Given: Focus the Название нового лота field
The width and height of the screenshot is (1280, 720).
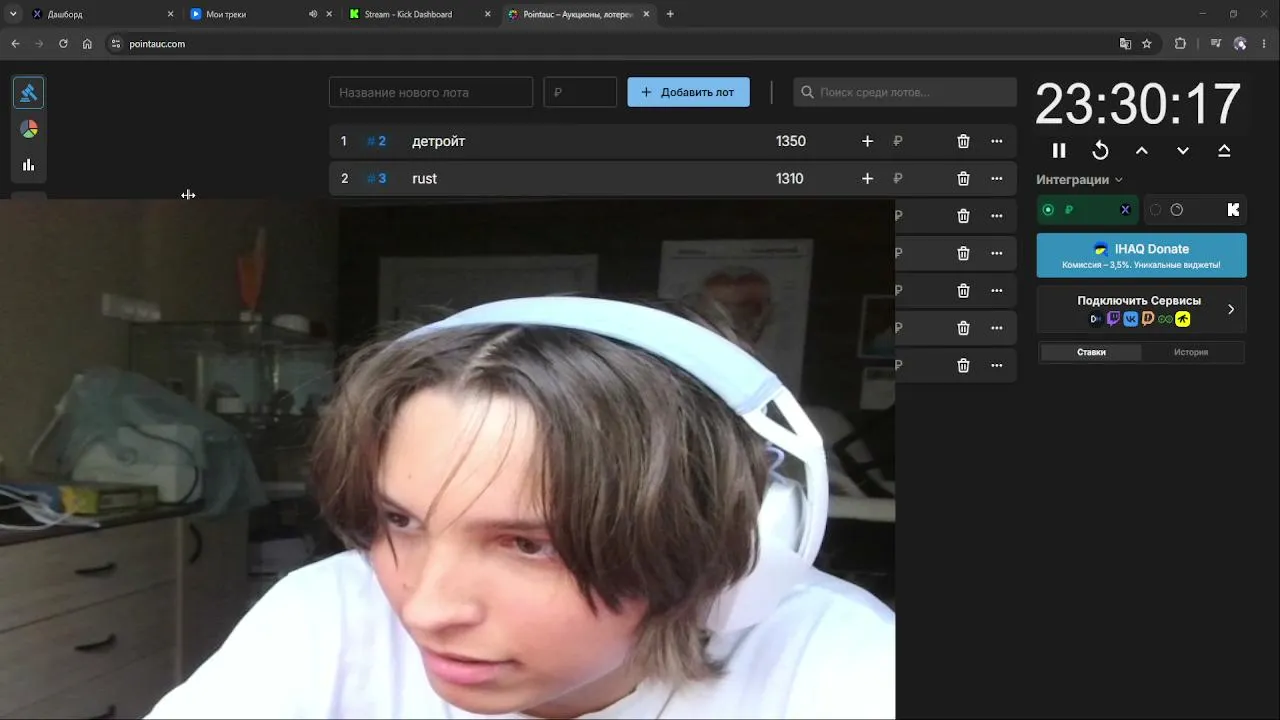Looking at the screenshot, I should [431, 92].
